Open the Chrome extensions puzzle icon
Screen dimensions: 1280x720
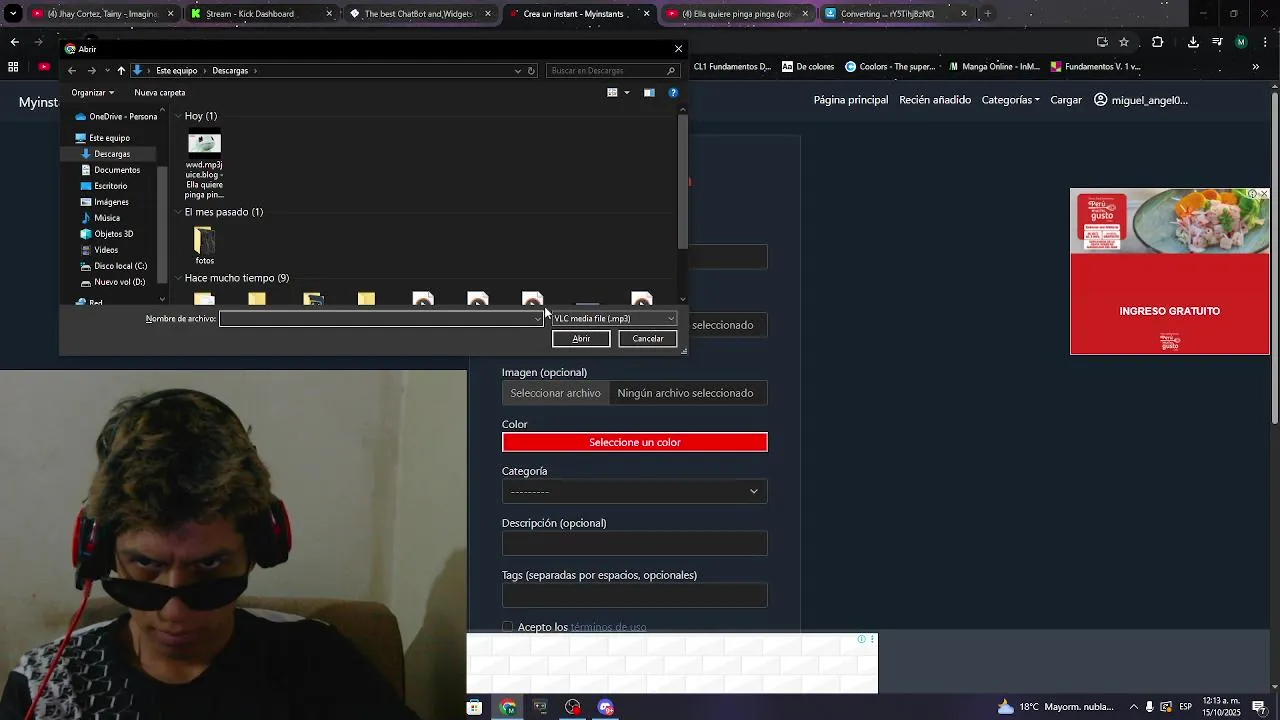[1158, 42]
